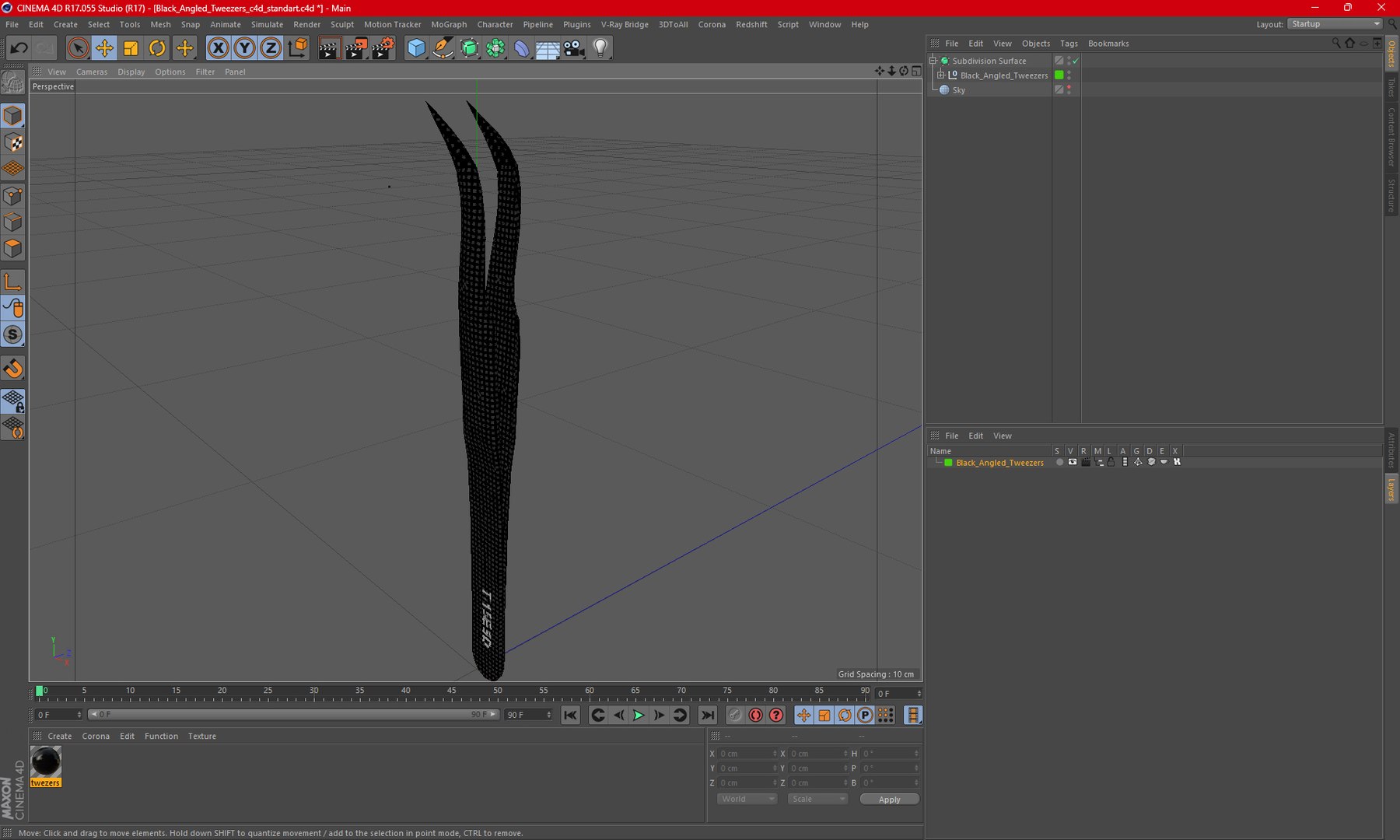Switch the coordinate system icon
The image size is (1400, 840).
[x=298, y=48]
